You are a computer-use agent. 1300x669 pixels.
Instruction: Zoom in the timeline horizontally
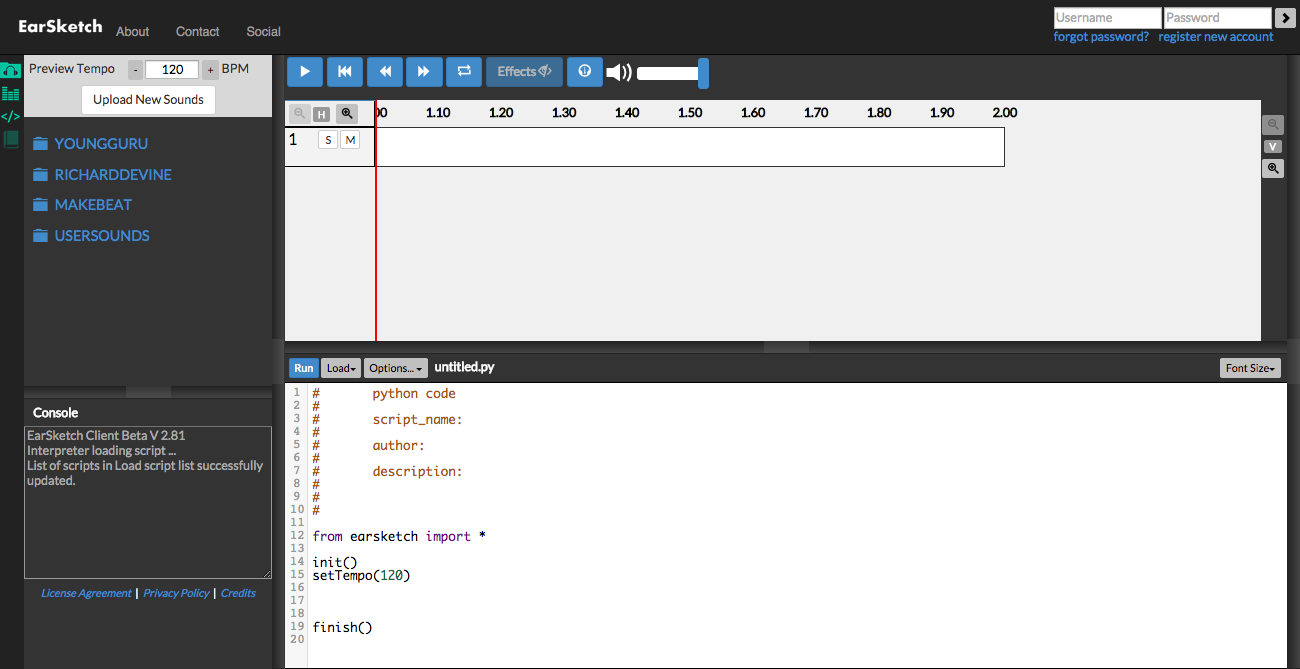[x=346, y=114]
